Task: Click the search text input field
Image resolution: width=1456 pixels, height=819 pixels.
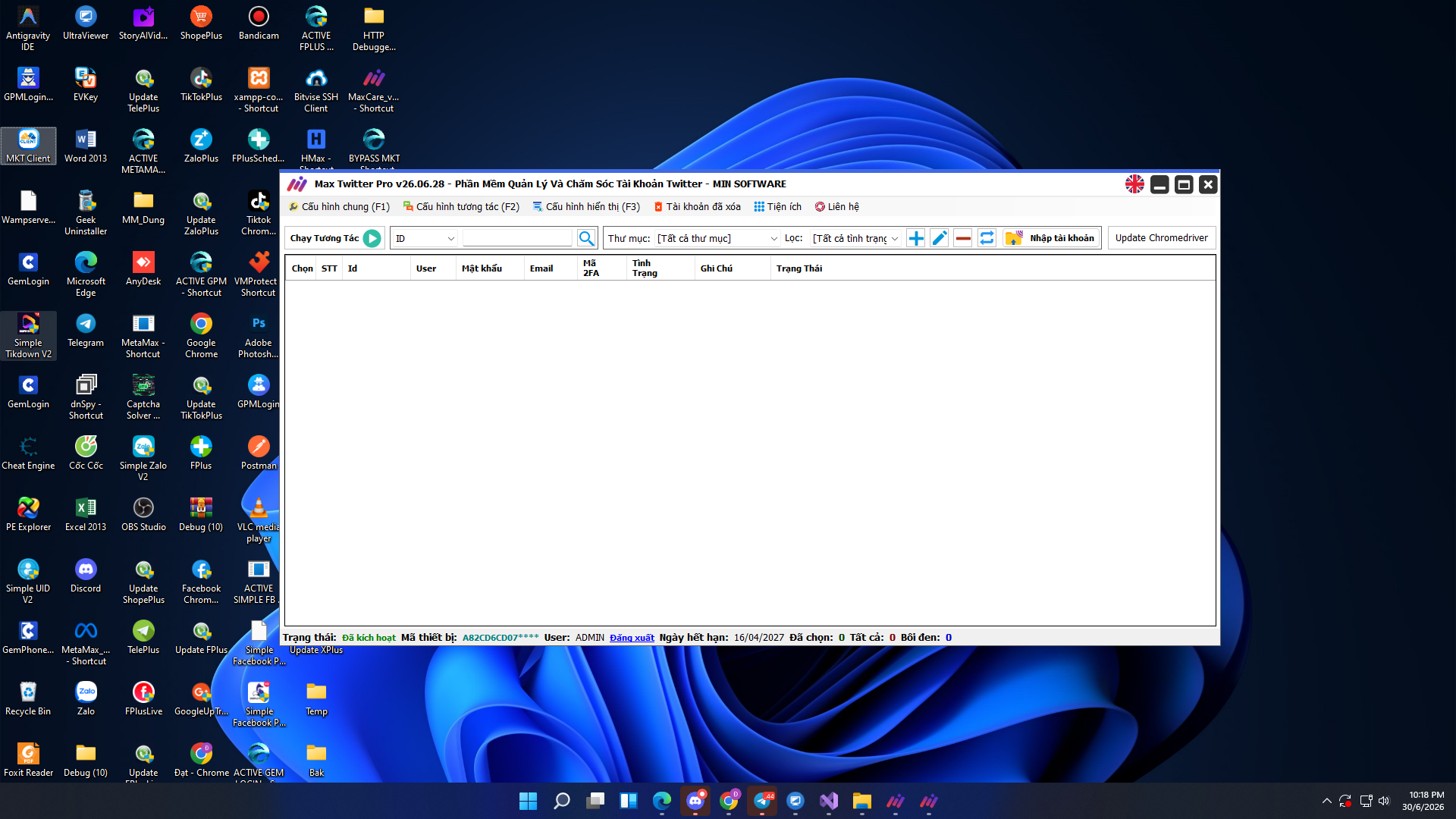Action: tap(518, 238)
